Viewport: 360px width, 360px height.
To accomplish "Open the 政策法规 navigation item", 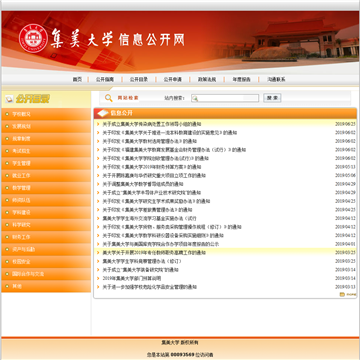I will click(207, 80).
